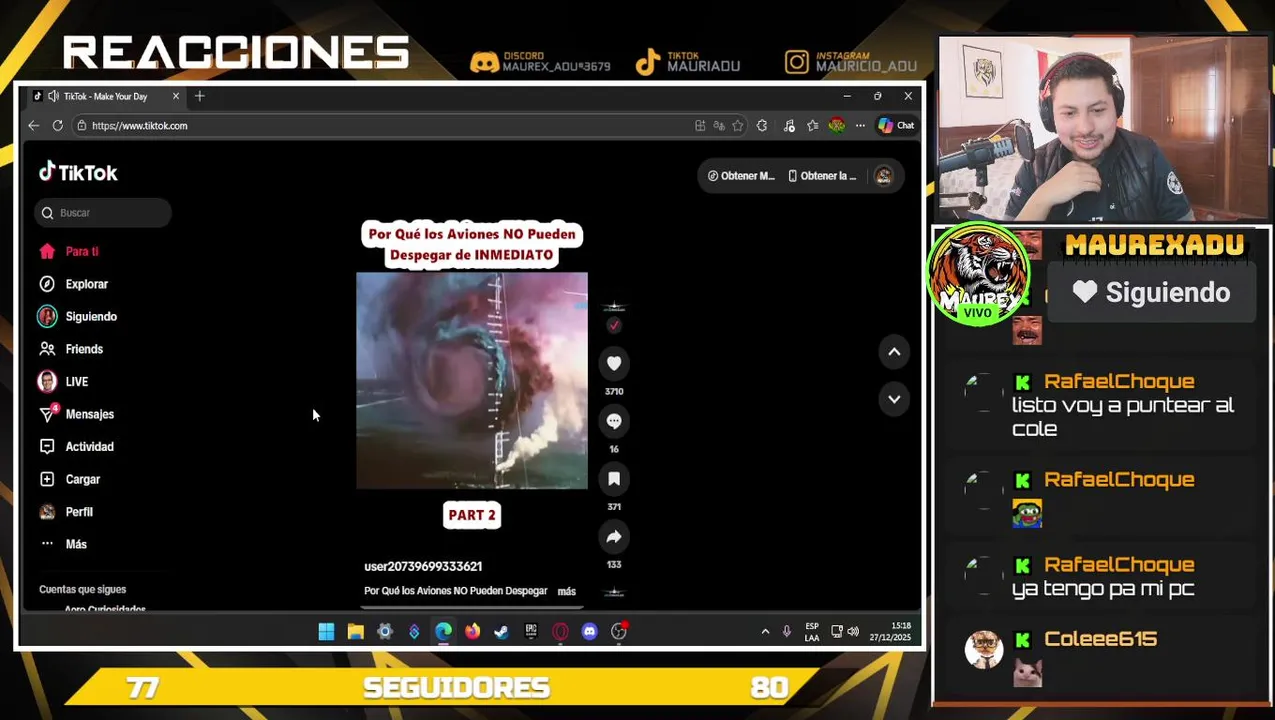This screenshot has width=1275, height=720.
Task: Reload the TikTok page
Action: (x=58, y=126)
